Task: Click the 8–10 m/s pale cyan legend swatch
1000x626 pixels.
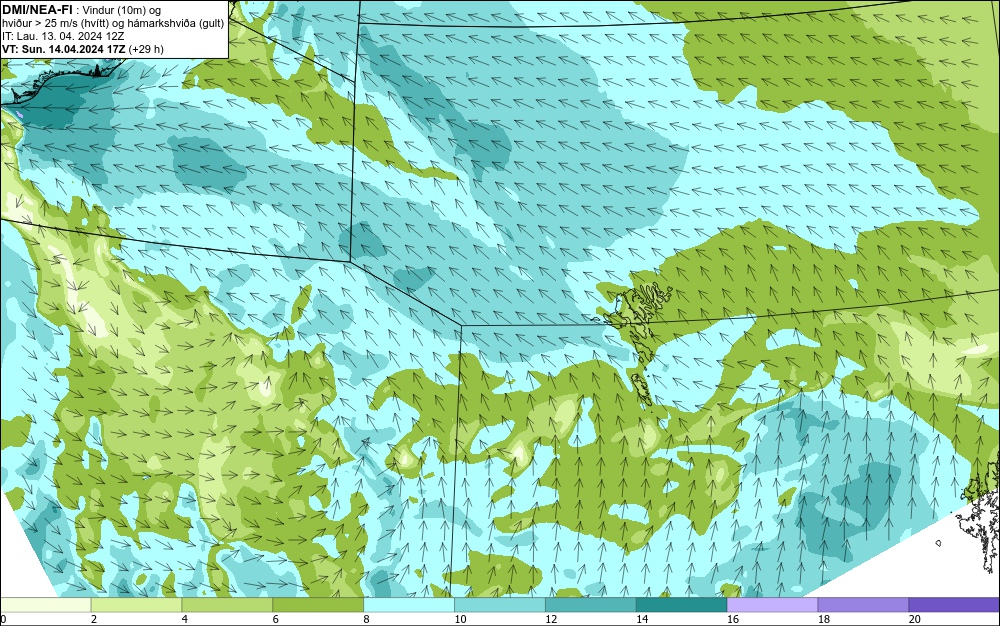Action: pos(409,605)
